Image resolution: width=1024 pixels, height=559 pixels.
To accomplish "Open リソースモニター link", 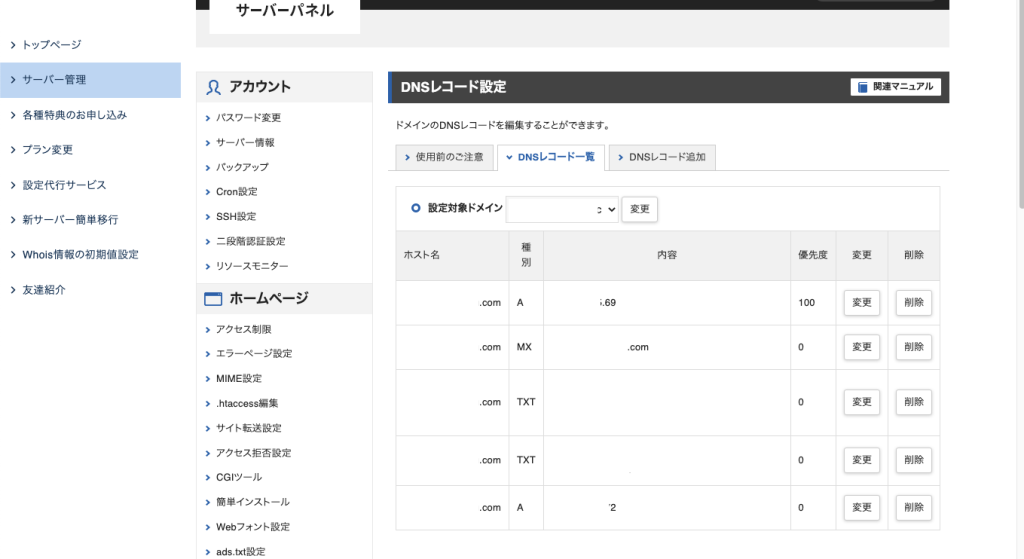I will pos(252,266).
